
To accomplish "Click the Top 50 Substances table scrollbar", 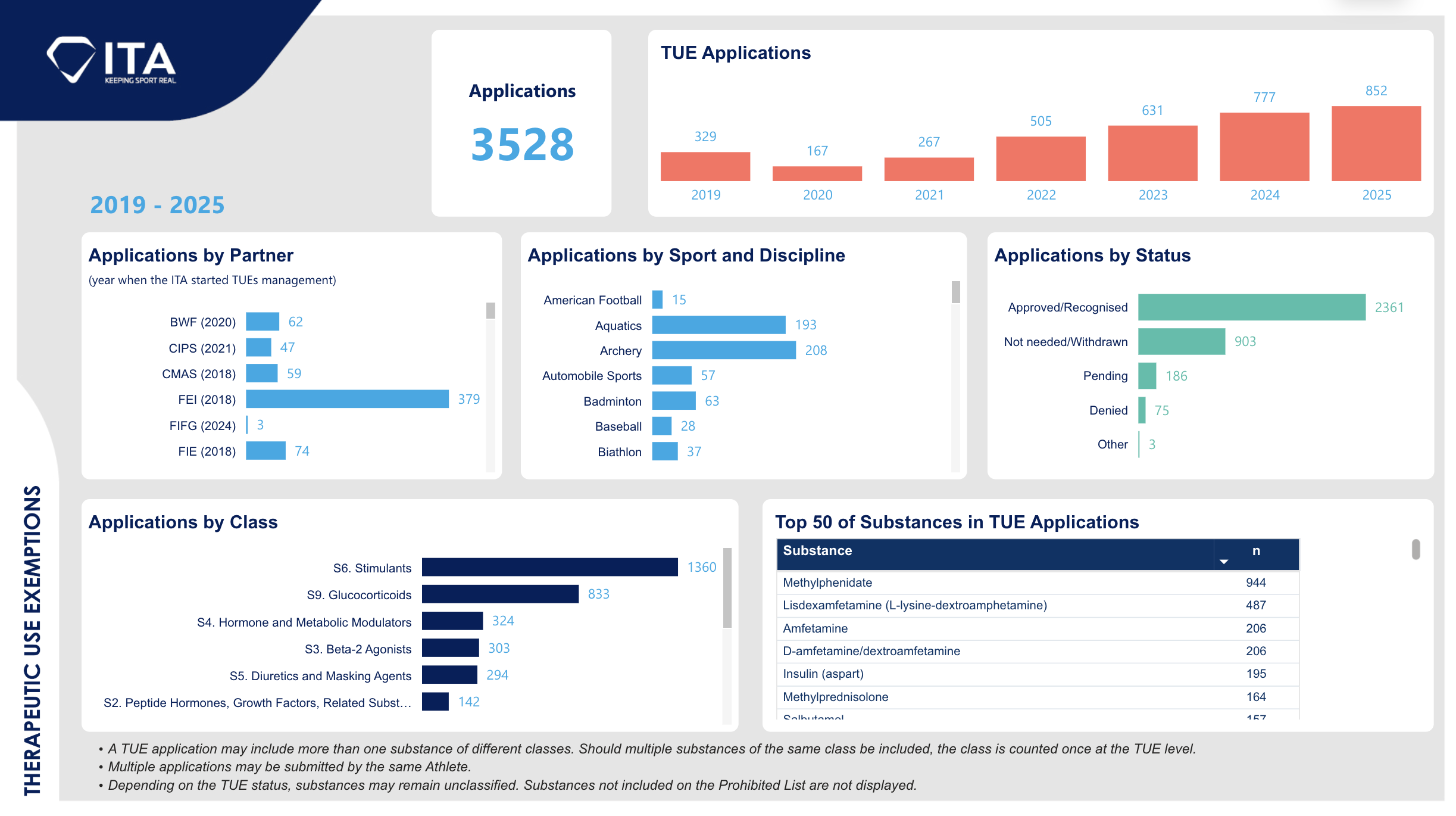I will (1416, 549).
